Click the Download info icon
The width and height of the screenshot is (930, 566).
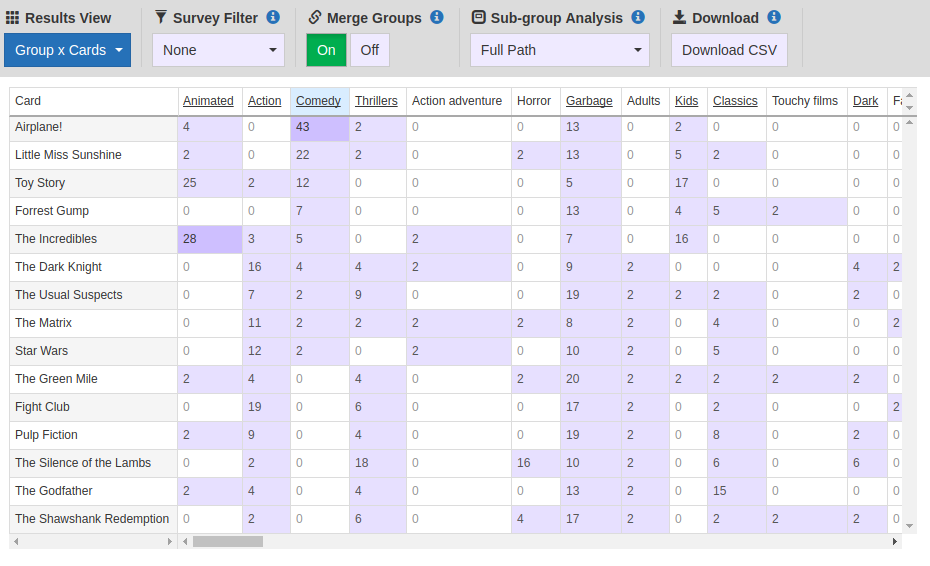pos(773,17)
